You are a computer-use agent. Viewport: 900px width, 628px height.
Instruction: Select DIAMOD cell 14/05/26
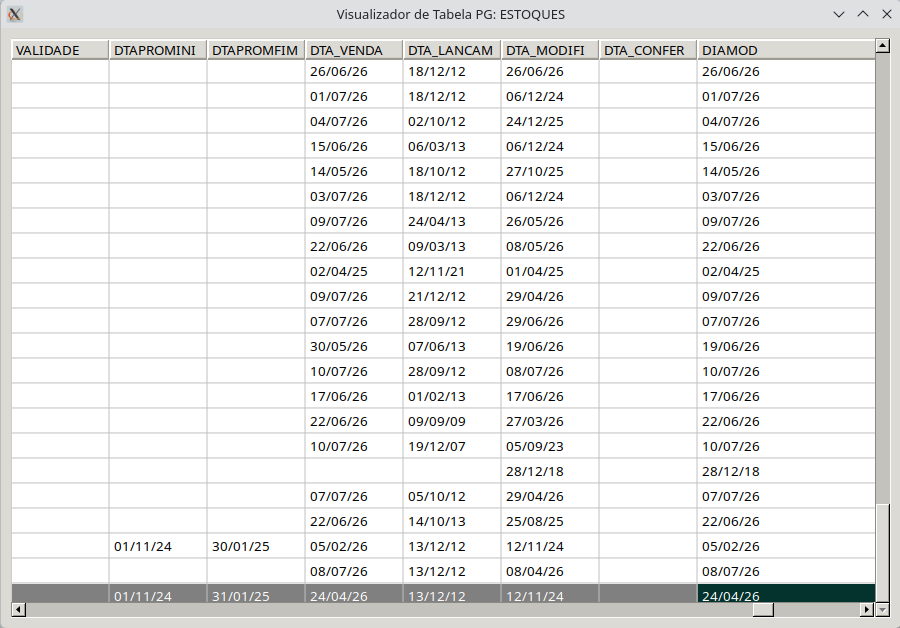(786, 172)
